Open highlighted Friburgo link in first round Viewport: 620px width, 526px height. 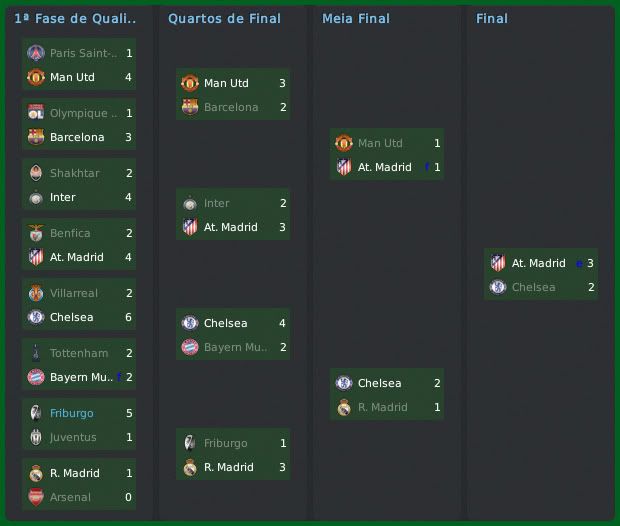point(72,413)
